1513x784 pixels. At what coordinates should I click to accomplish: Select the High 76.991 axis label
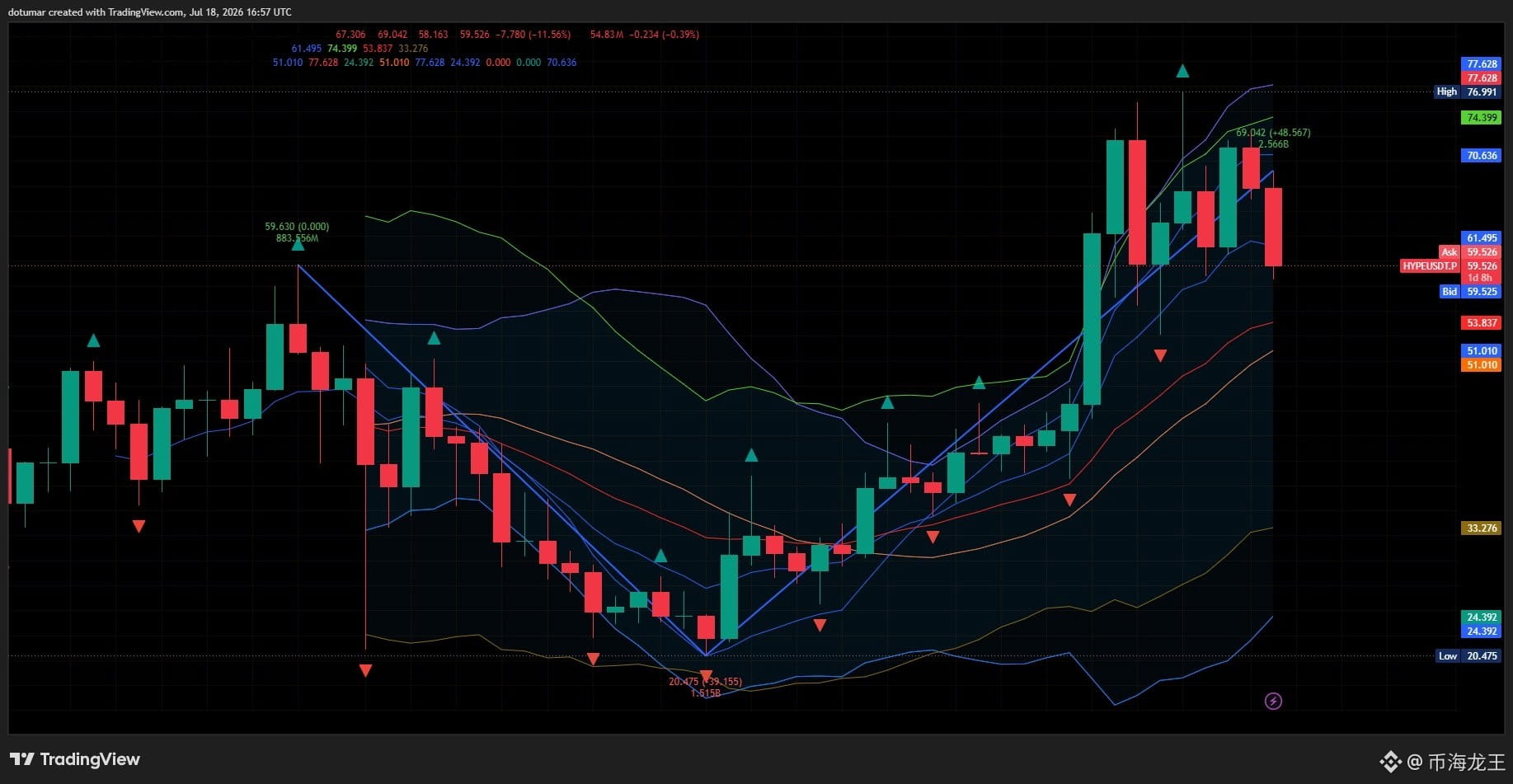(x=1467, y=92)
